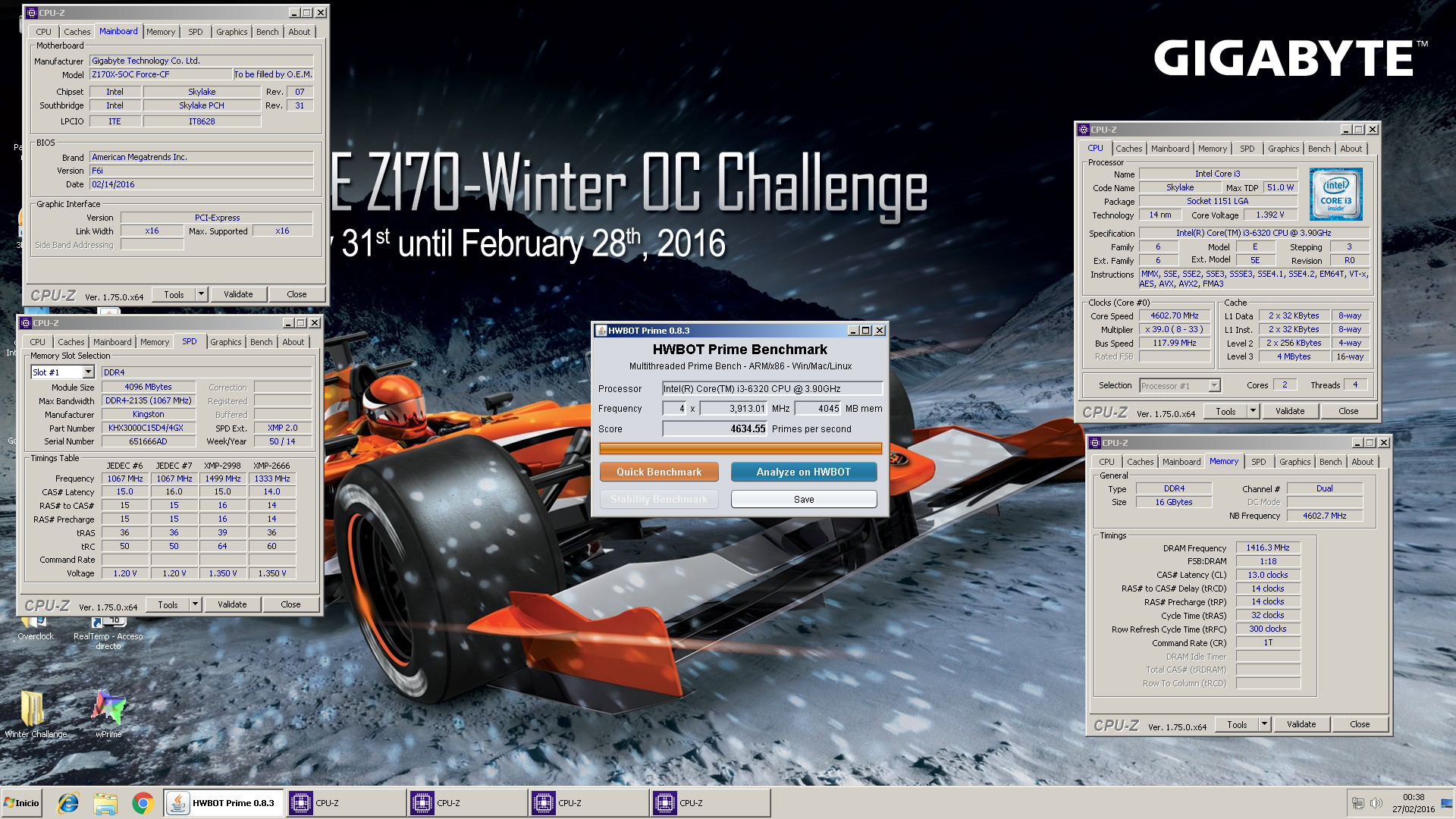Click Show desktop button at taskbar end

point(1447,803)
